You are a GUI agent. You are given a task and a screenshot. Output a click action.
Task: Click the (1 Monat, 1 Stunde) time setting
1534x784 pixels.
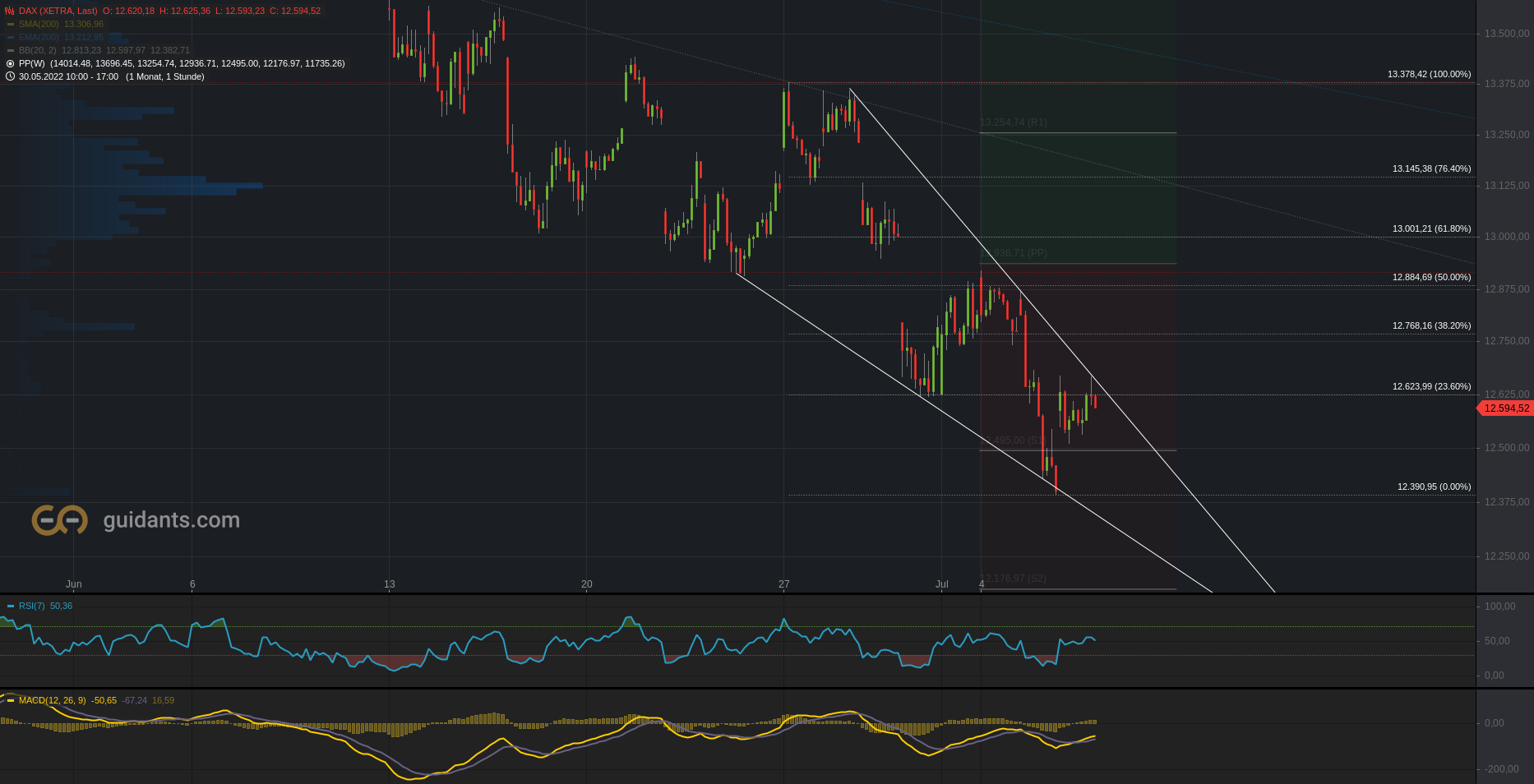pos(165,76)
